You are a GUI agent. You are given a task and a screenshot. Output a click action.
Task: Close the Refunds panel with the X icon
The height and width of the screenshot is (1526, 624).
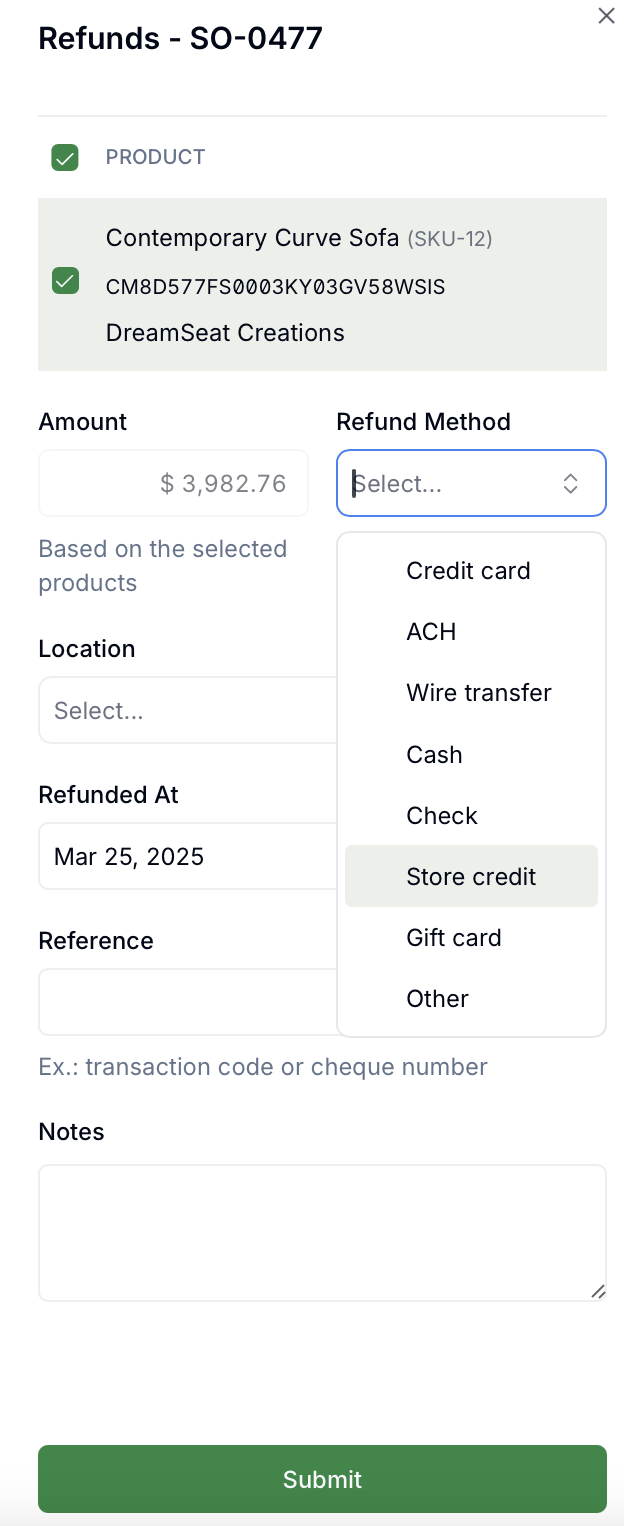pyautogui.click(x=606, y=16)
